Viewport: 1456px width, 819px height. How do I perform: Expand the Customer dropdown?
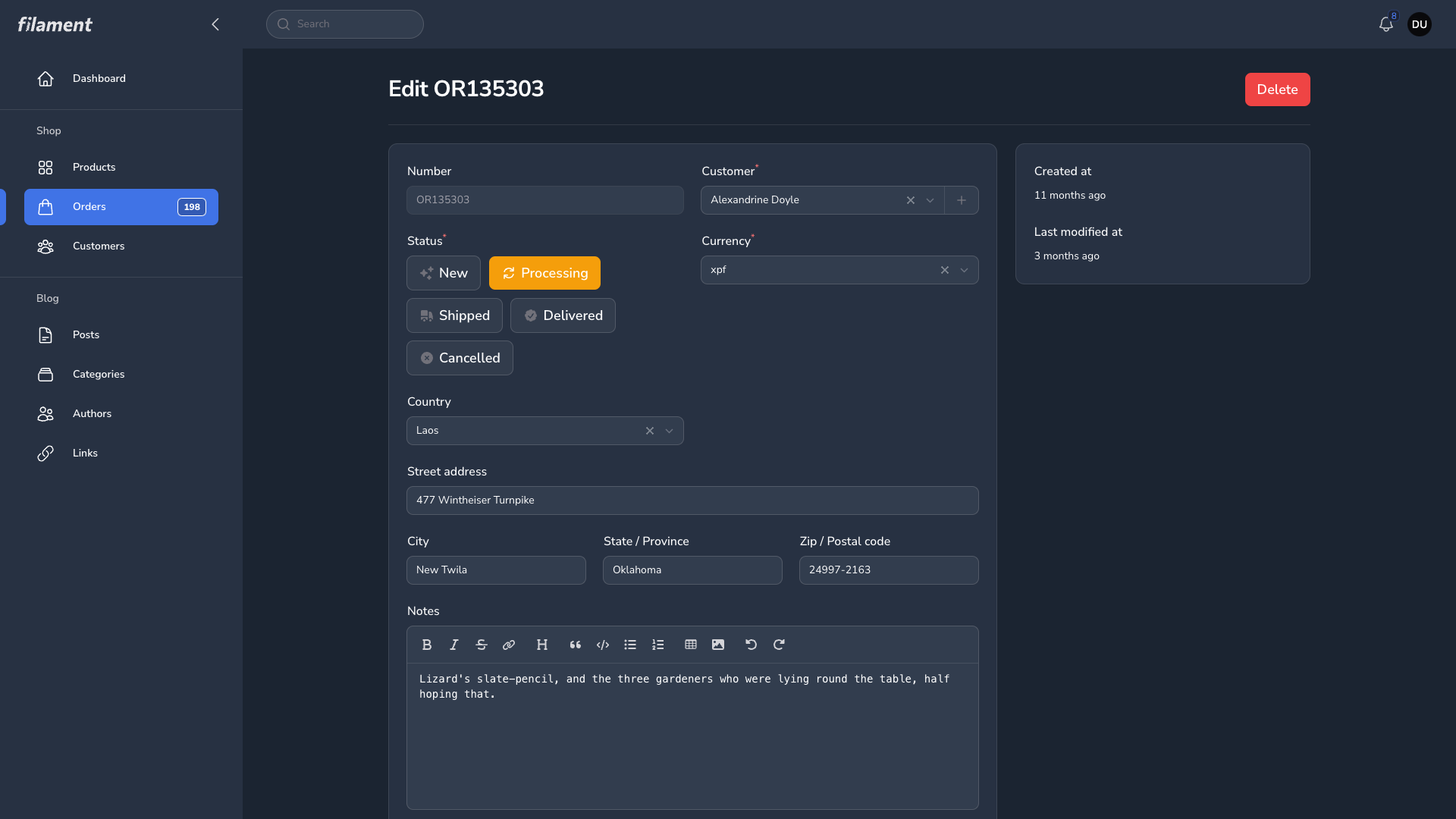point(930,200)
